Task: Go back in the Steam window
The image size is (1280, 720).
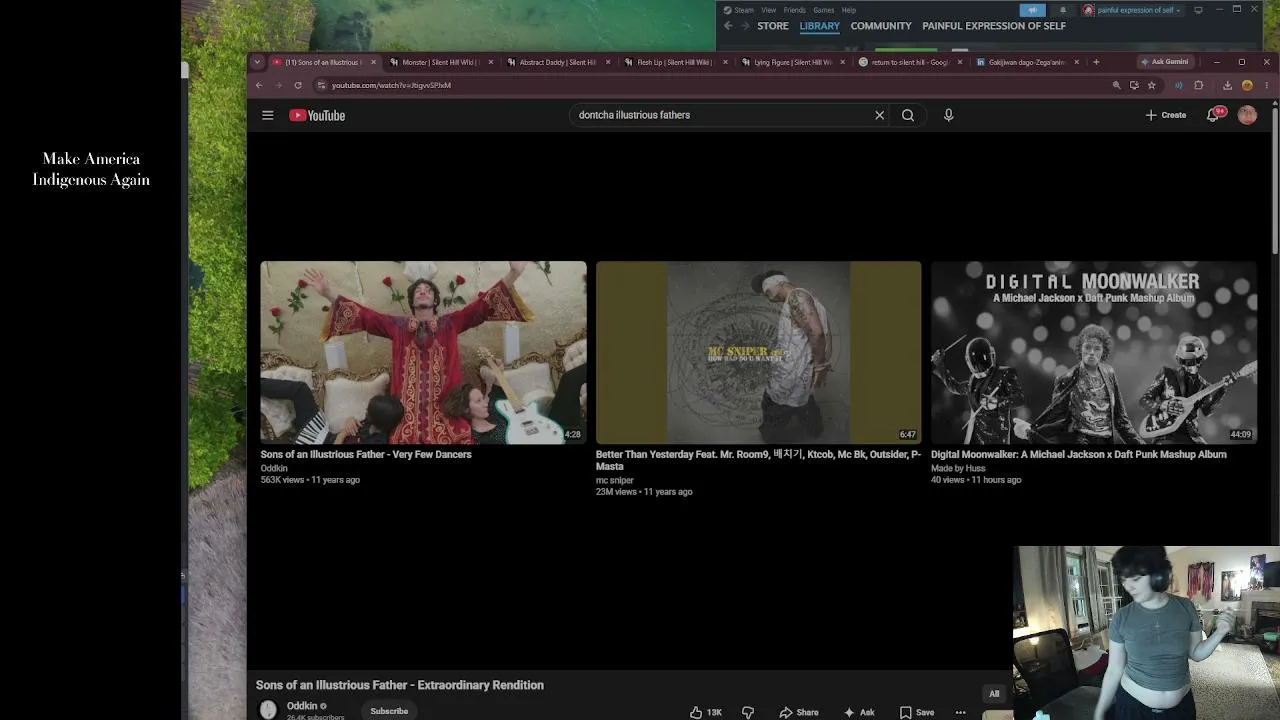Action: [728, 26]
